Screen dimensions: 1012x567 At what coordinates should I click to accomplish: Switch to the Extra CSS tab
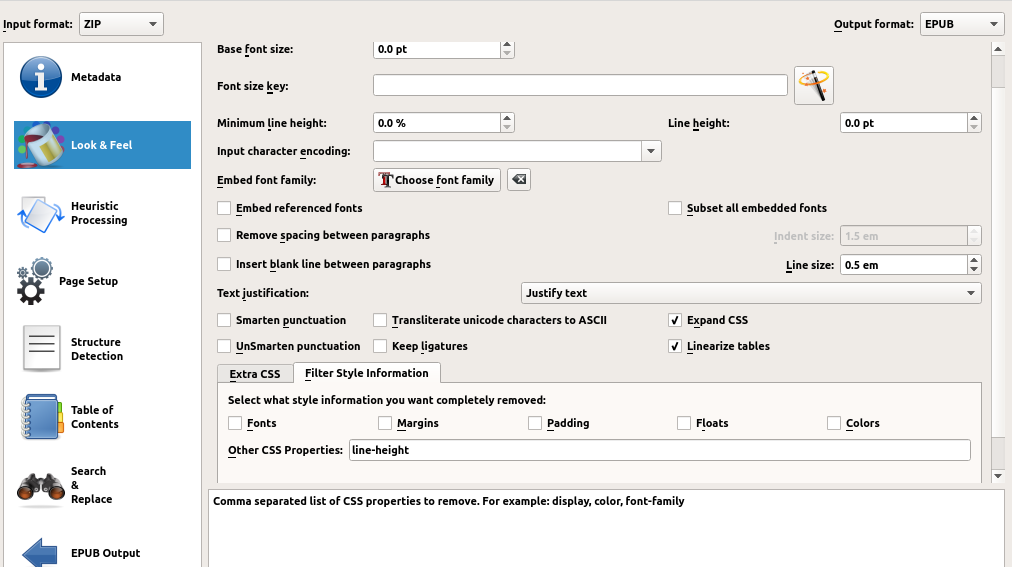[255, 374]
